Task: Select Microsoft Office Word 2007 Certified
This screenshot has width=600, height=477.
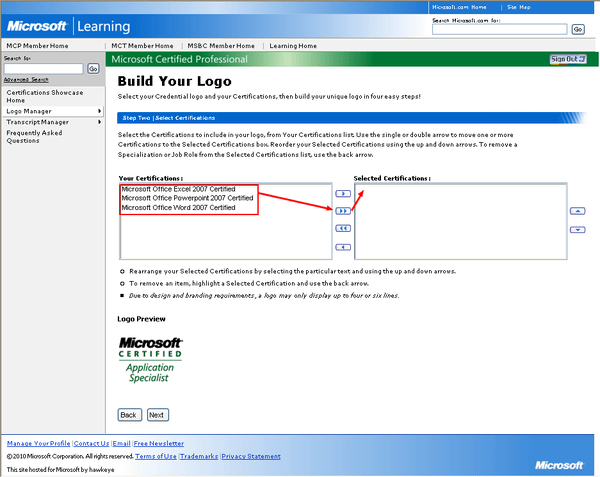Action: (x=178, y=208)
